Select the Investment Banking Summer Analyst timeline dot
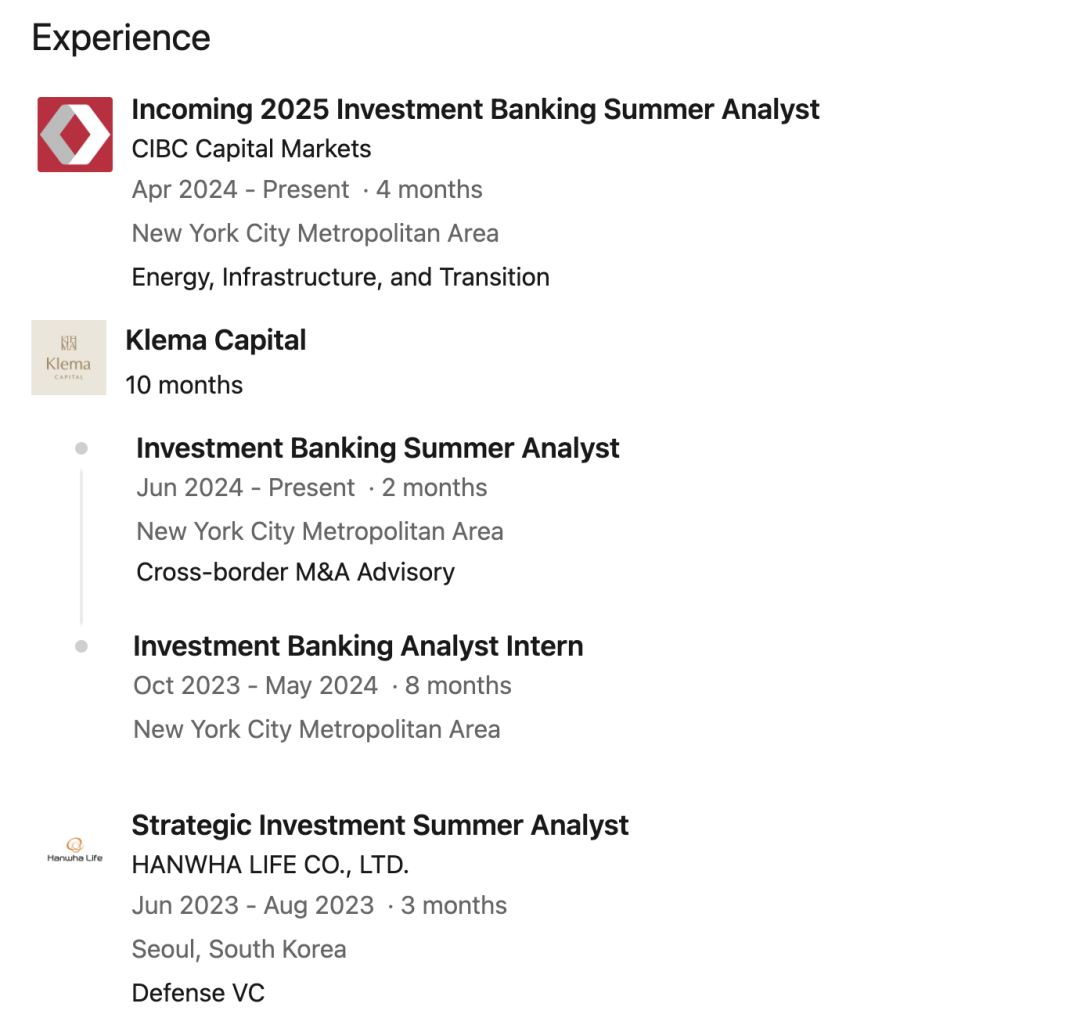Image resolution: width=1080 pixels, height=1025 pixels. [x=81, y=448]
